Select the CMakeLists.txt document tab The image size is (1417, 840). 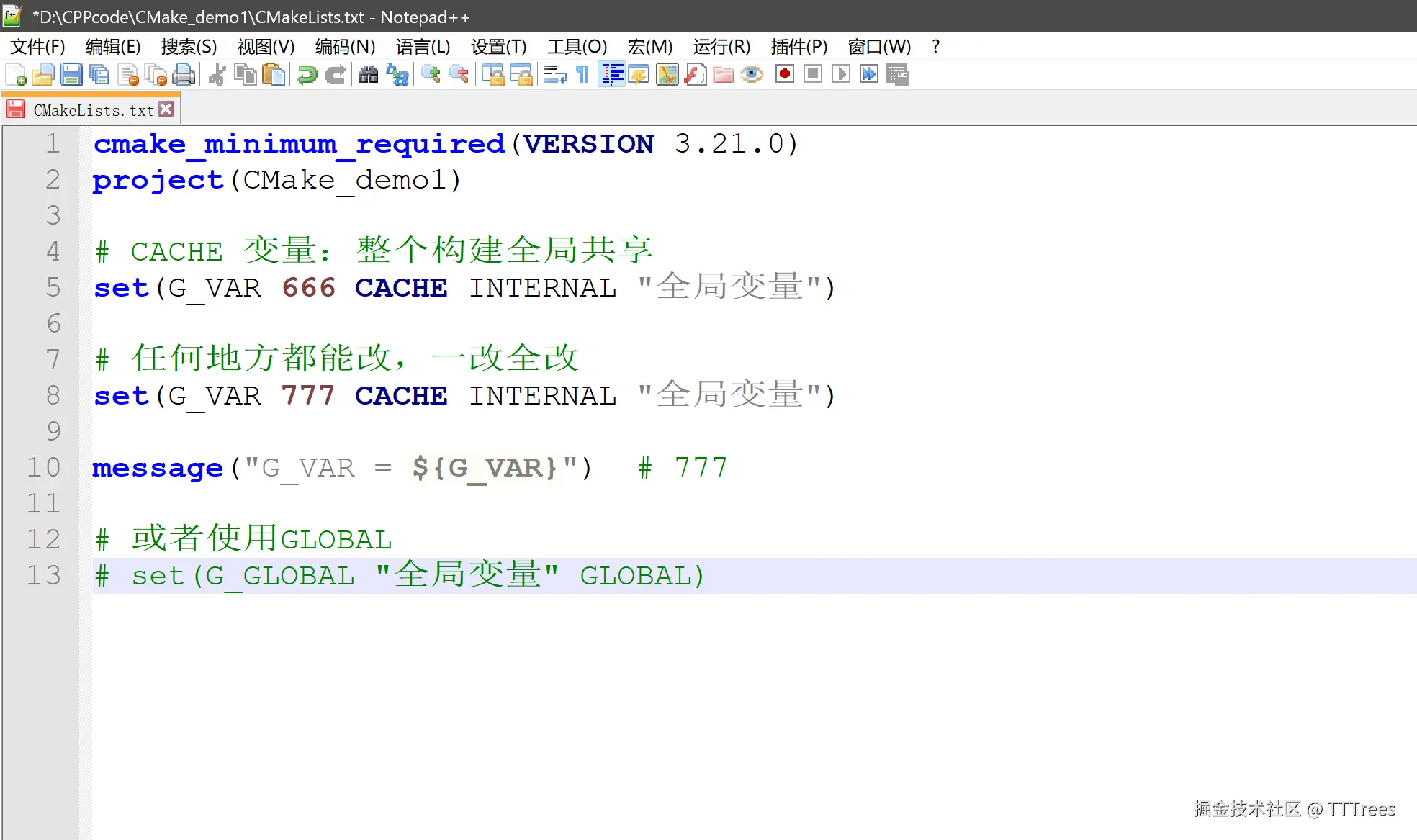93,110
